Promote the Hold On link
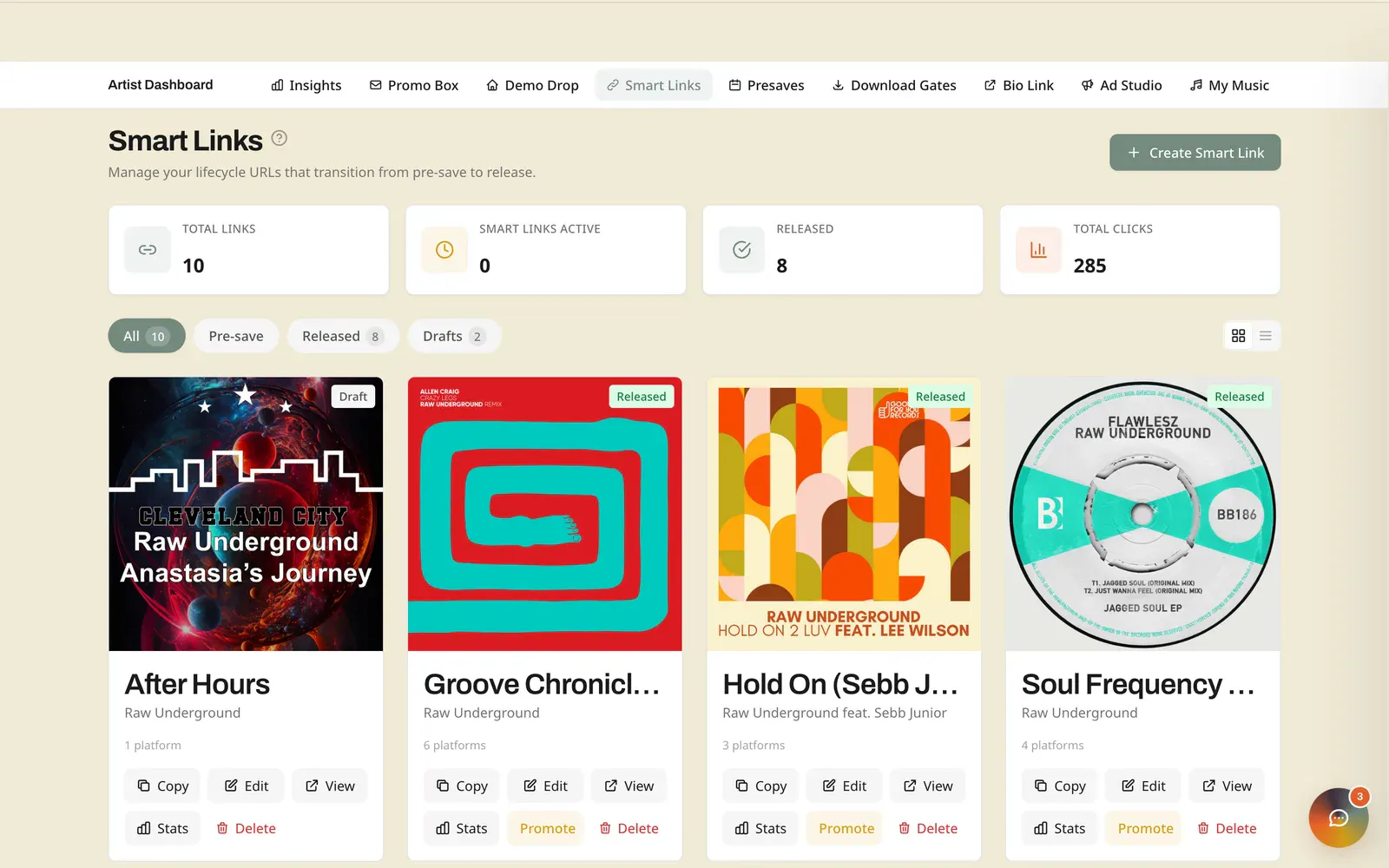This screenshot has height=868, width=1389. [846, 828]
